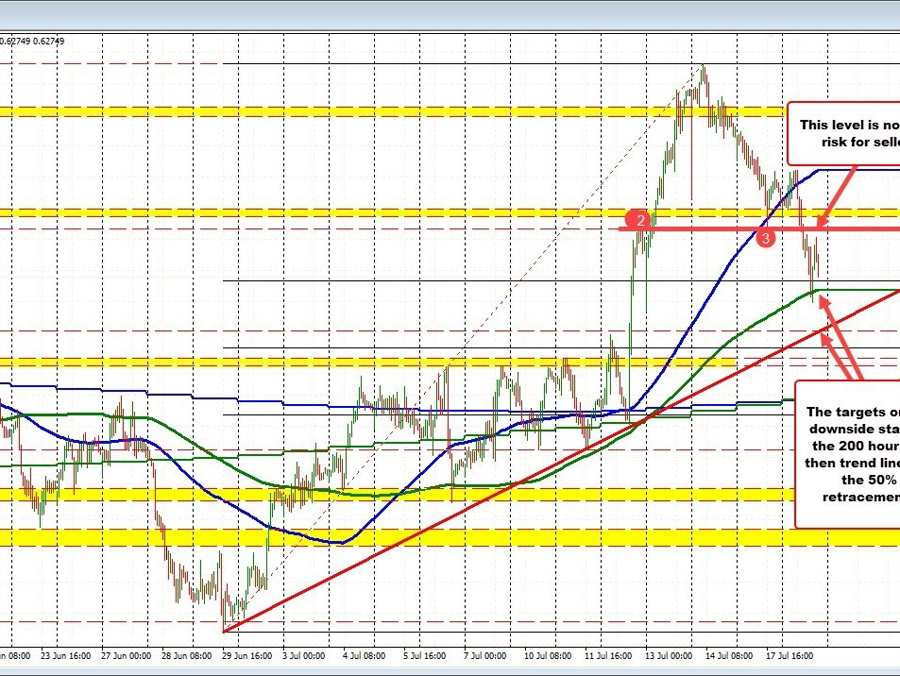Click the red circle marker numbered 2

[638, 220]
